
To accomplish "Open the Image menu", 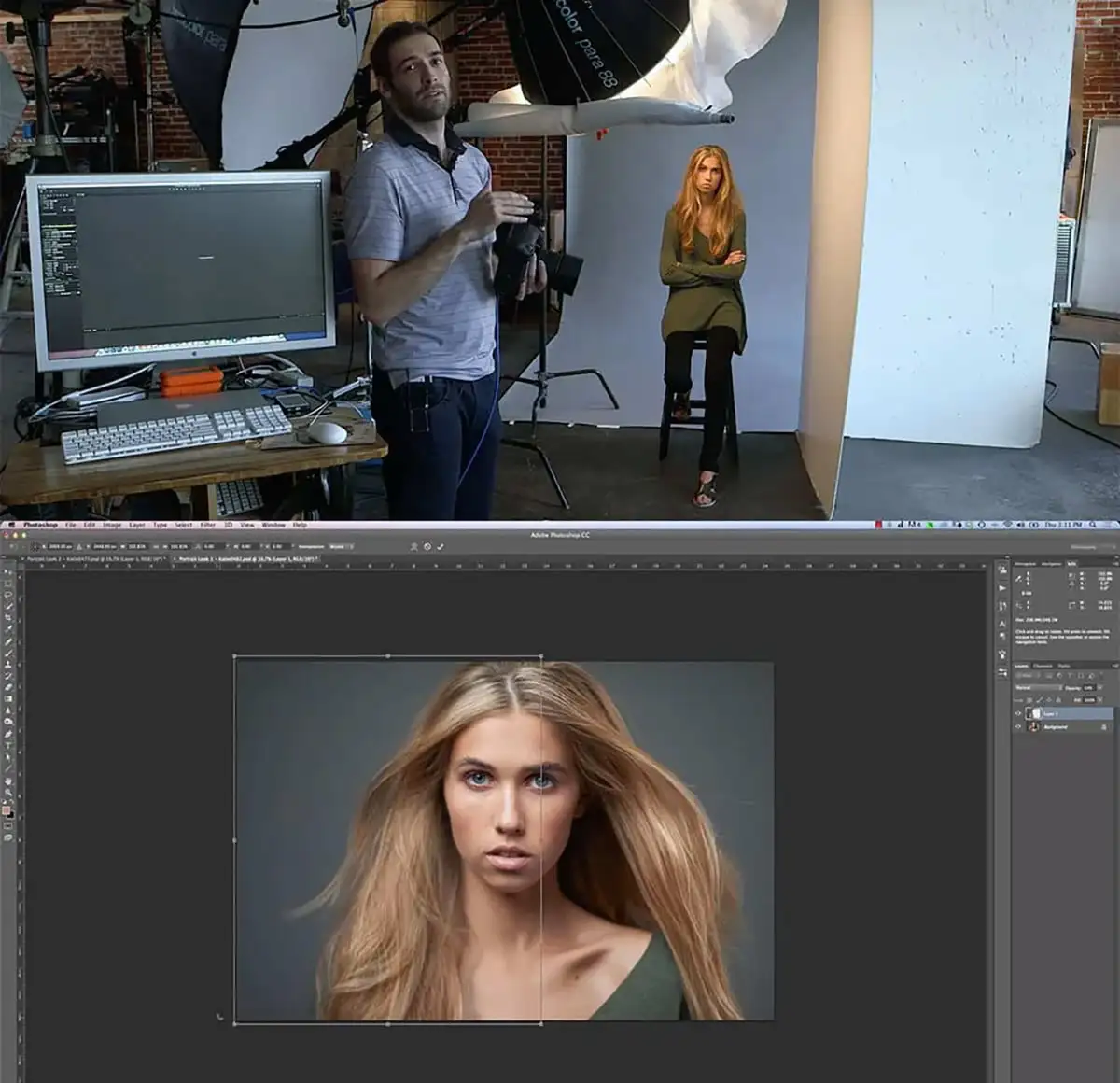I will 112,526.
